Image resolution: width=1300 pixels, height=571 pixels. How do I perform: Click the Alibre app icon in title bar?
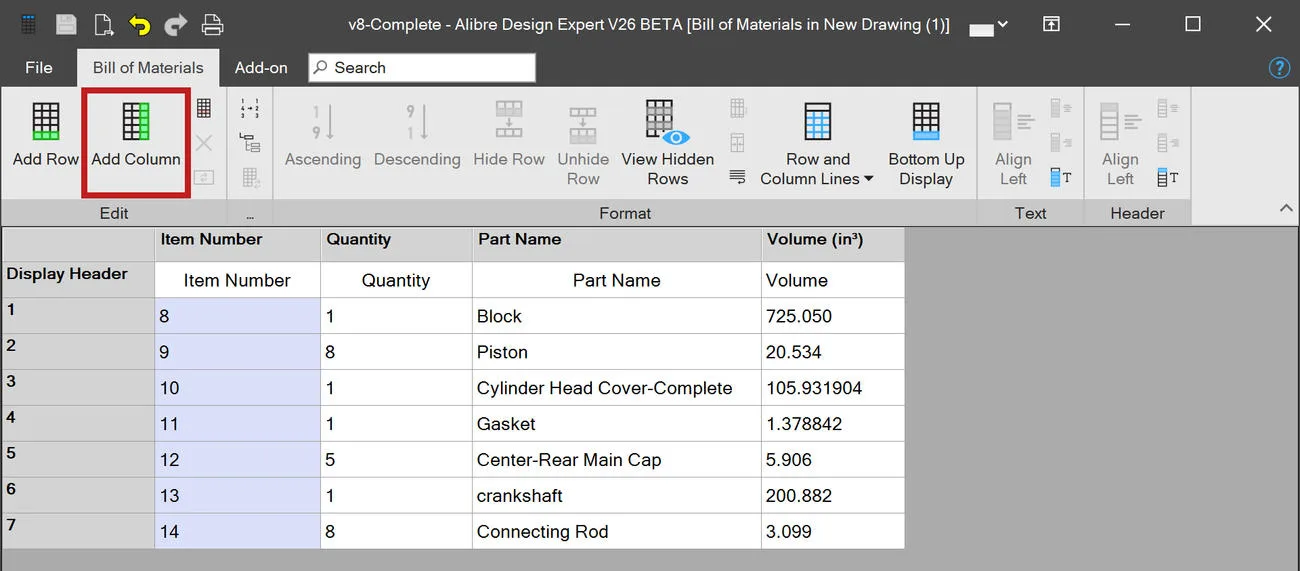[x=29, y=25]
